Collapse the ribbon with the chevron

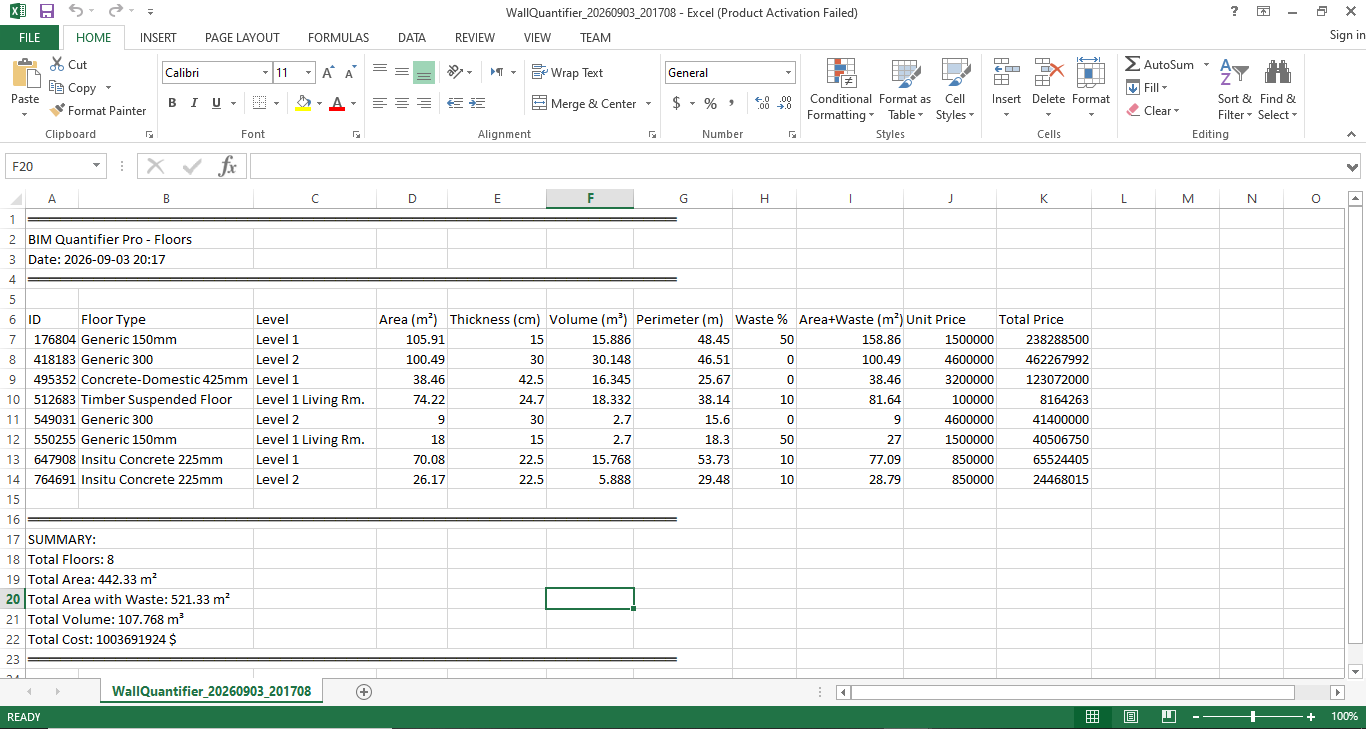[x=1351, y=134]
